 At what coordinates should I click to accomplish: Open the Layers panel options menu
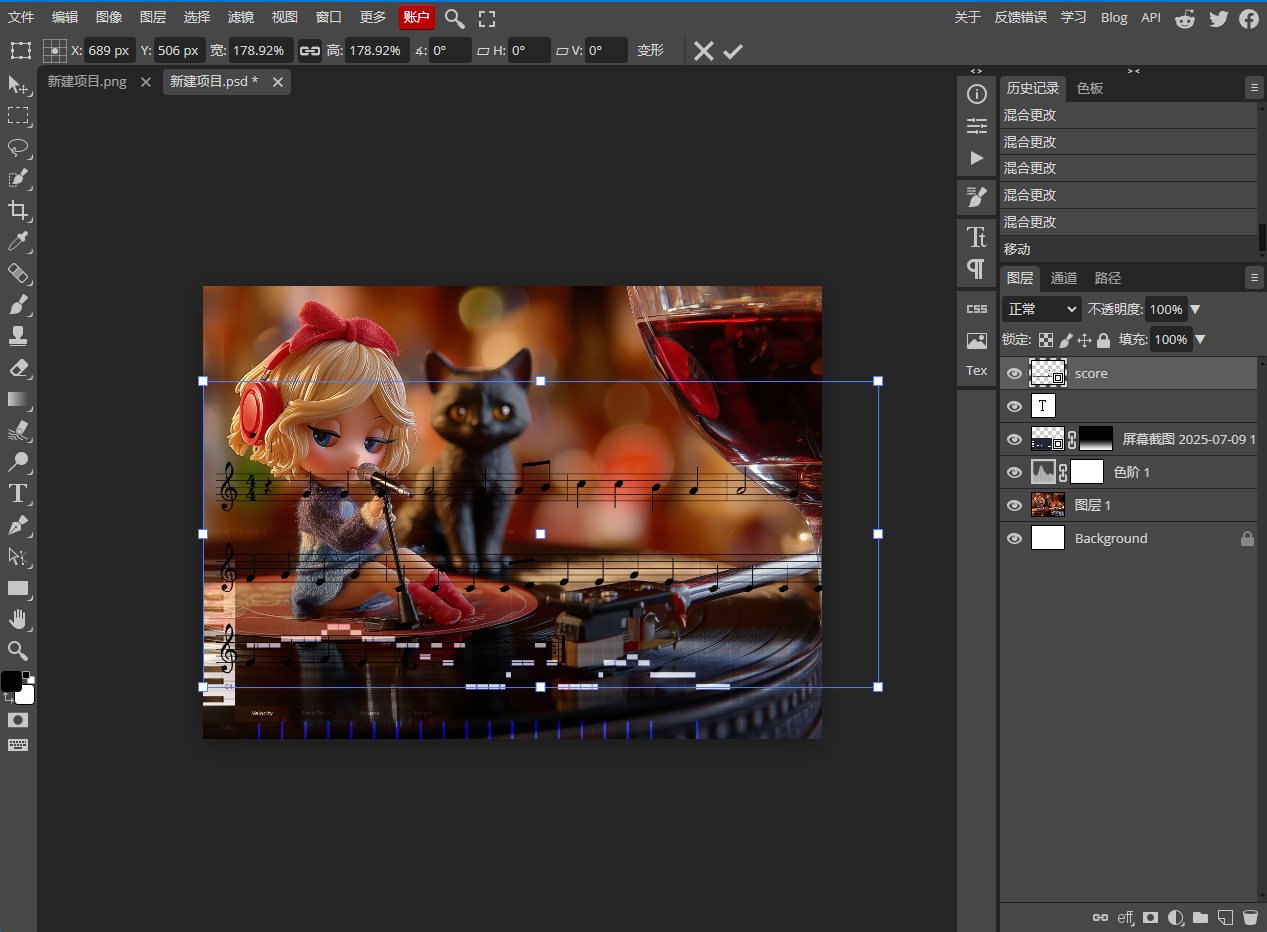point(1254,277)
